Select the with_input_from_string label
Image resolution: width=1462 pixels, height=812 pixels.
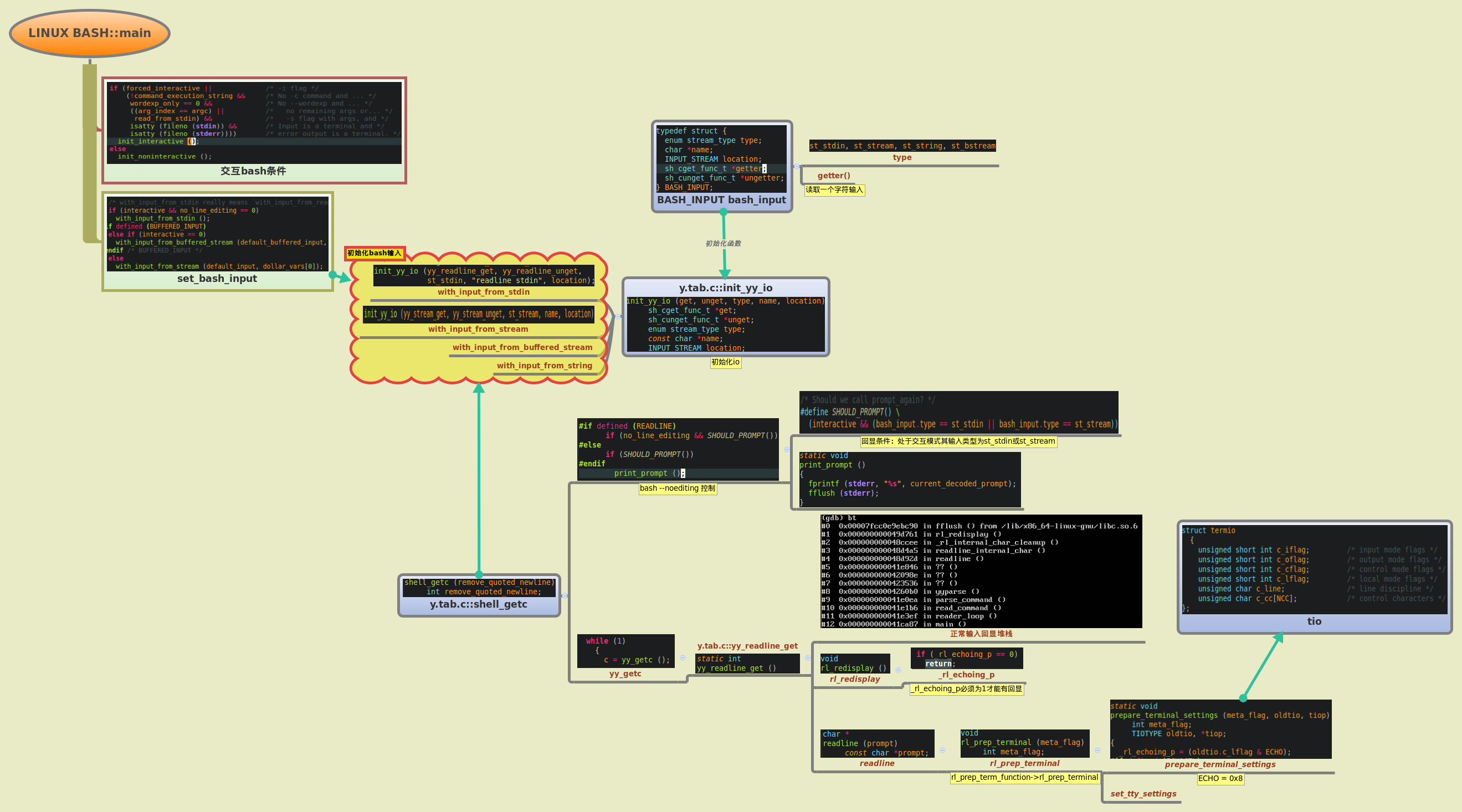[545, 366]
